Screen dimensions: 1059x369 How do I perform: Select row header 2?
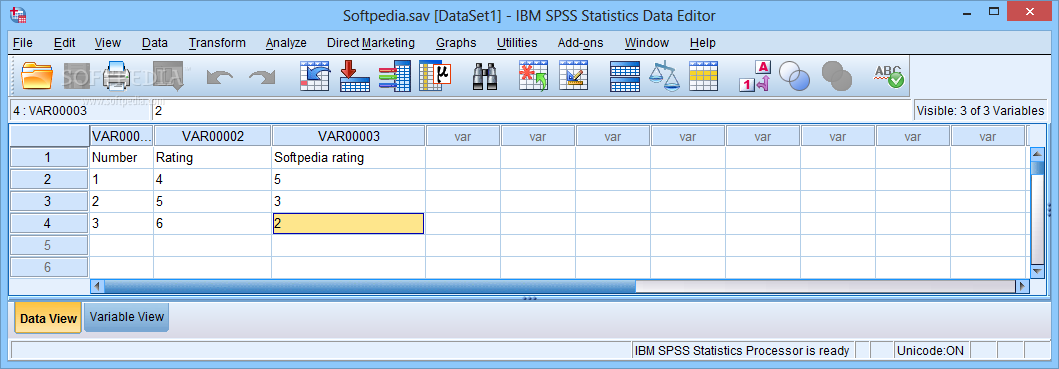tap(48, 180)
